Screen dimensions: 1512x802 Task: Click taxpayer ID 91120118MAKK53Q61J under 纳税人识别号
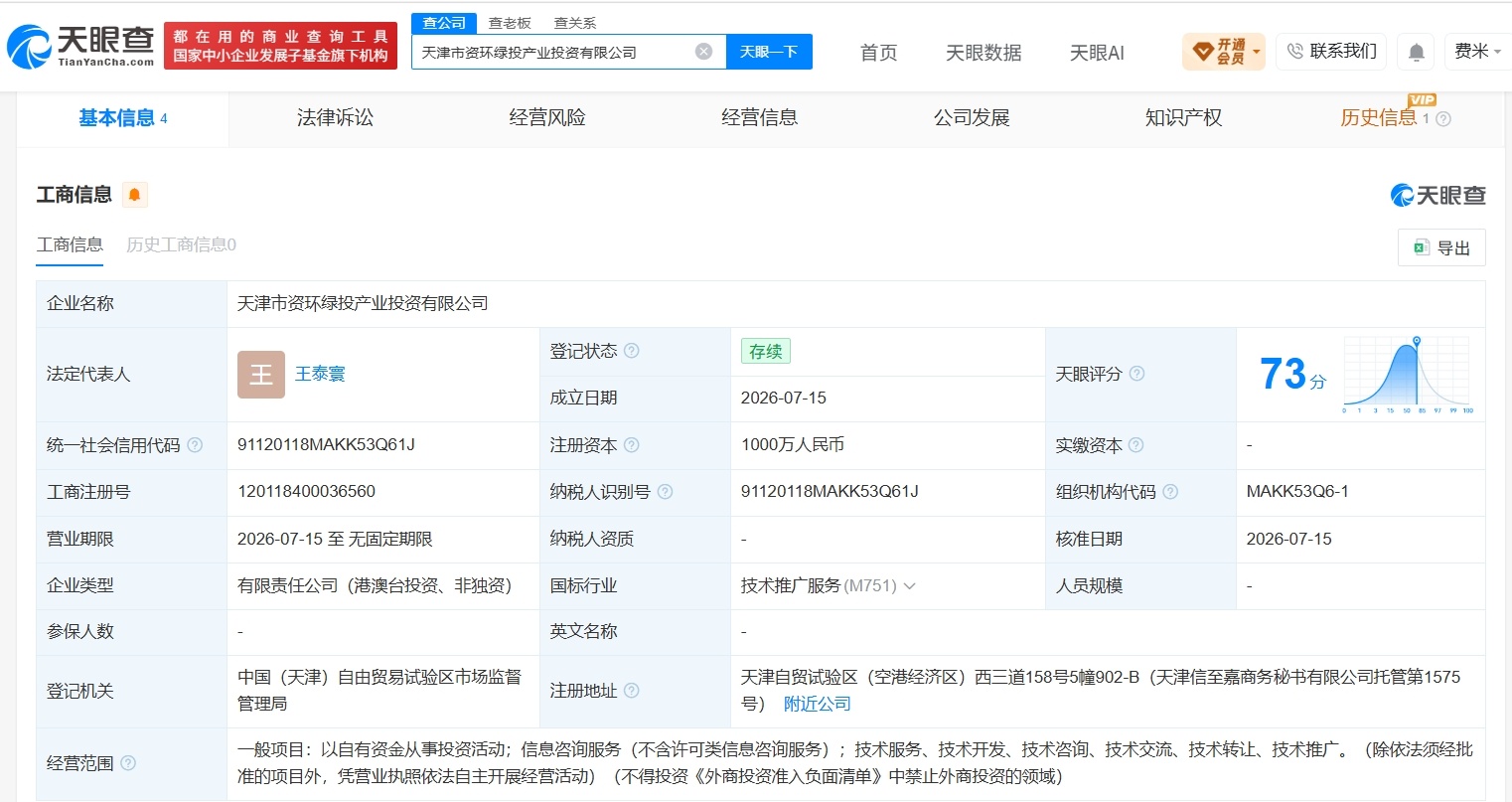(830, 492)
